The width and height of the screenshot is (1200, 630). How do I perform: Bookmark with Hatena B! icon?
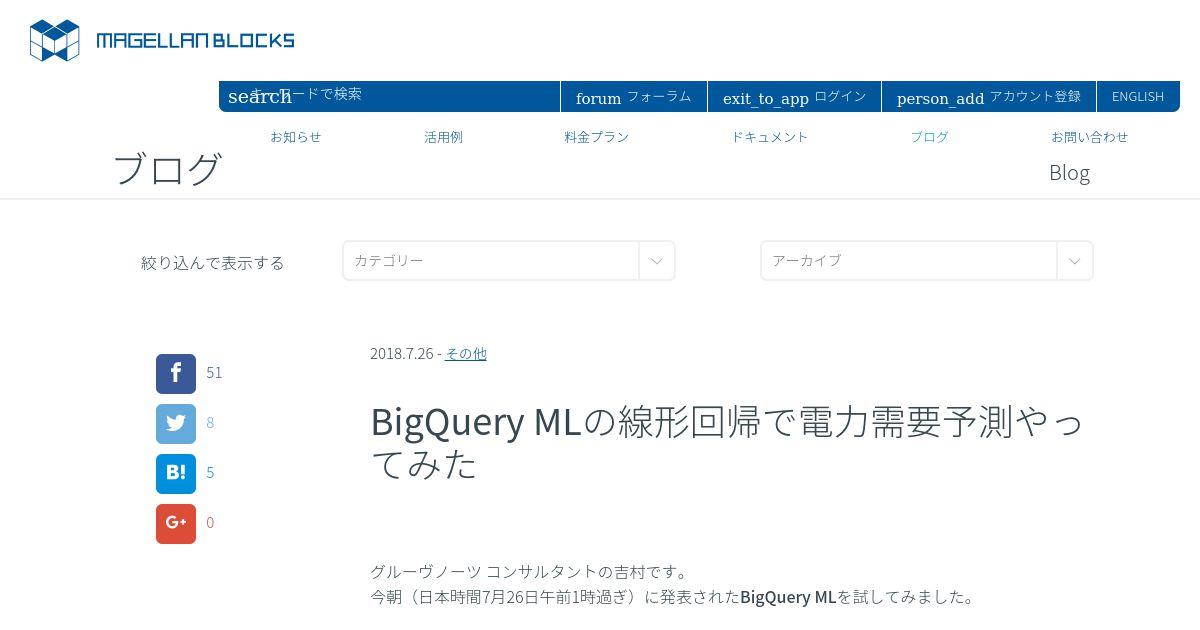coord(176,474)
